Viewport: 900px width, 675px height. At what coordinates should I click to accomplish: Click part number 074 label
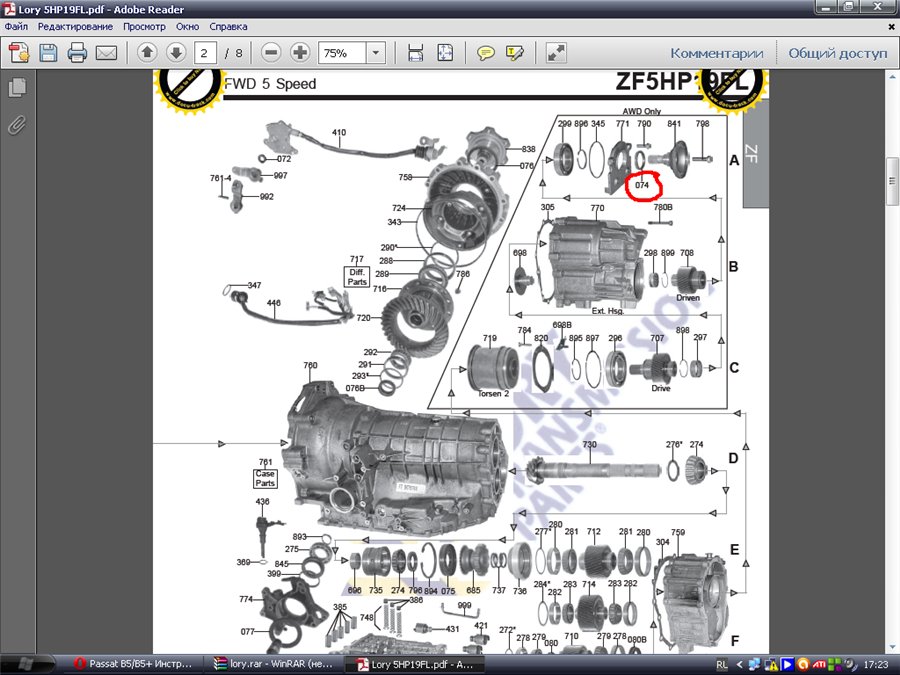click(x=642, y=185)
